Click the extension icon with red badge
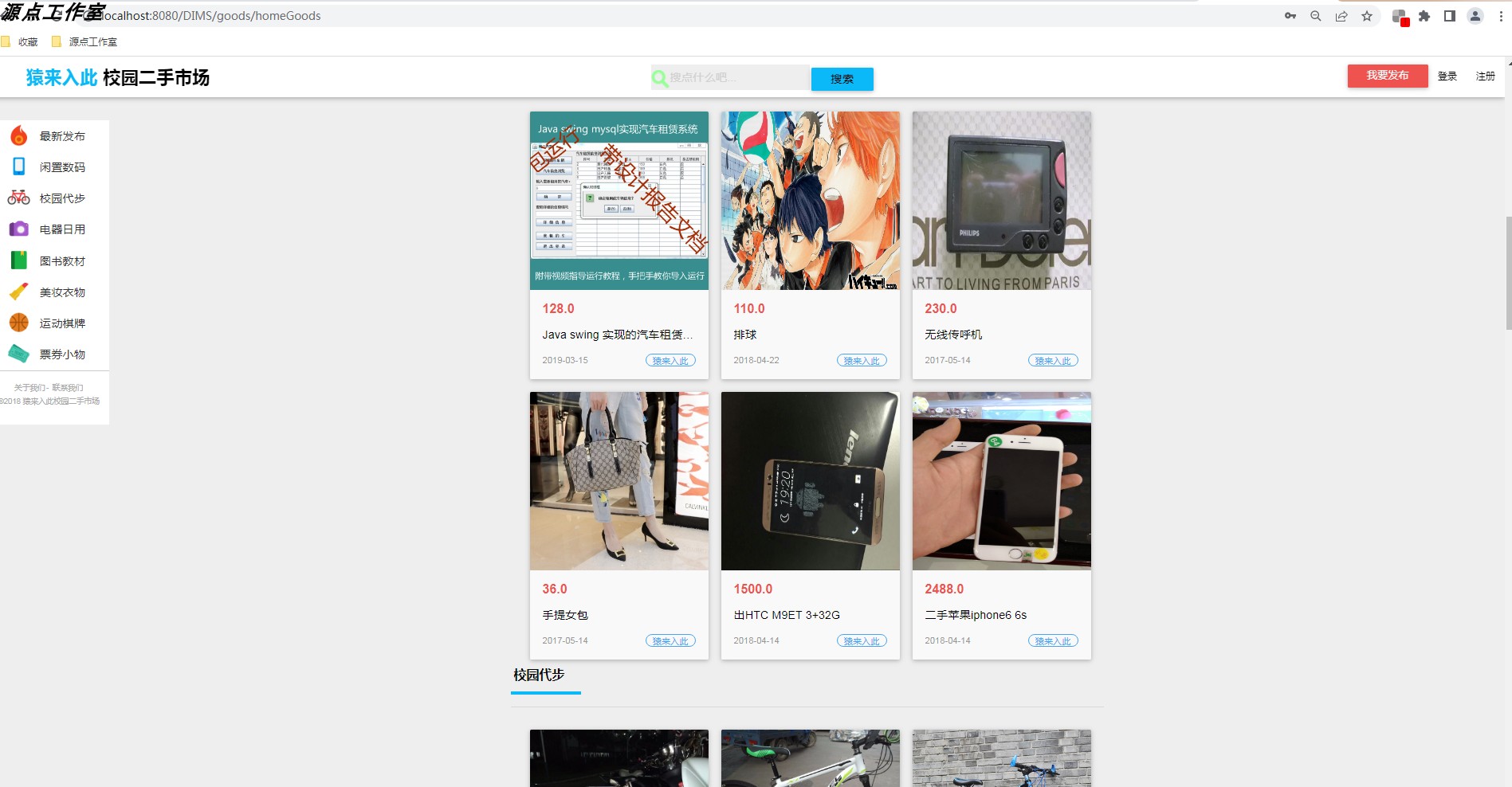This screenshot has height=787, width=1512. (1400, 17)
